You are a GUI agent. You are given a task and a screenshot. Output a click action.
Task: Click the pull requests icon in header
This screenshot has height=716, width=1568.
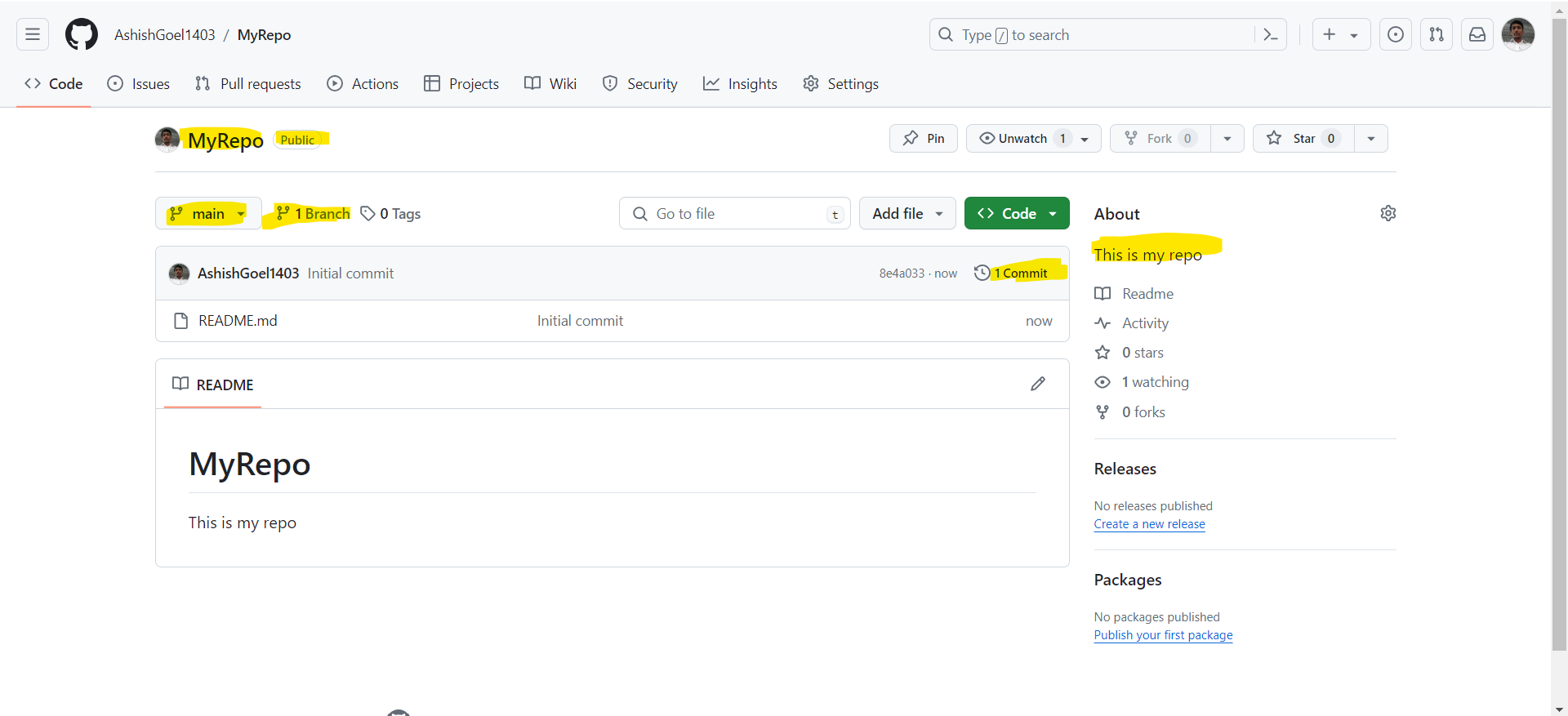tap(1437, 34)
